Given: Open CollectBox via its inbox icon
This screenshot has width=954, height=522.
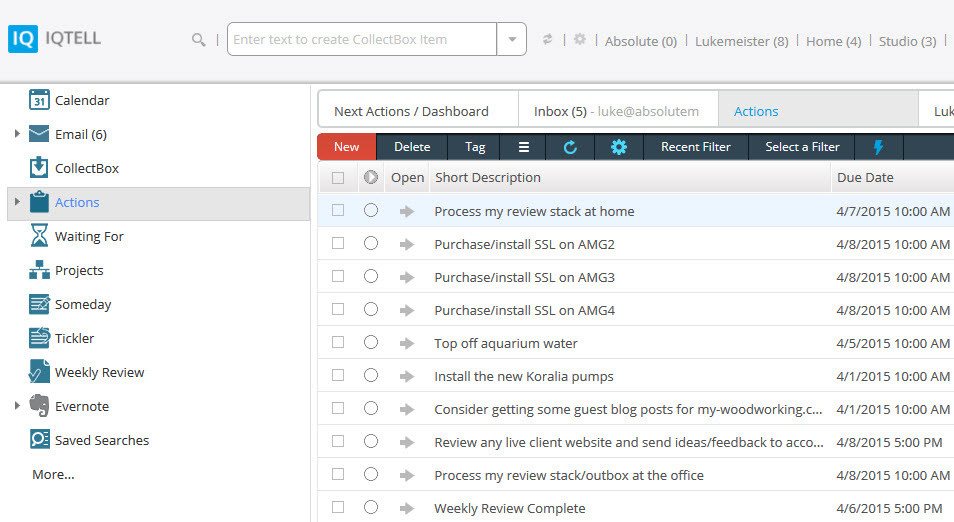Looking at the screenshot, I should point(39,168).
